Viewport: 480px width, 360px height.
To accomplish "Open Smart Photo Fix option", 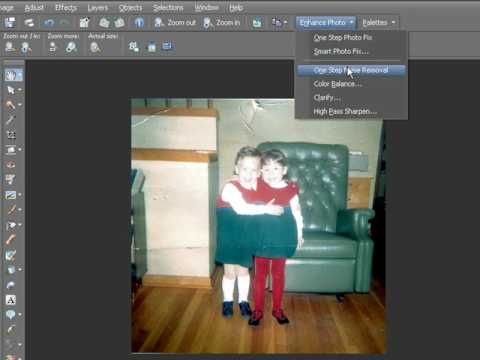I will [341, 51].
